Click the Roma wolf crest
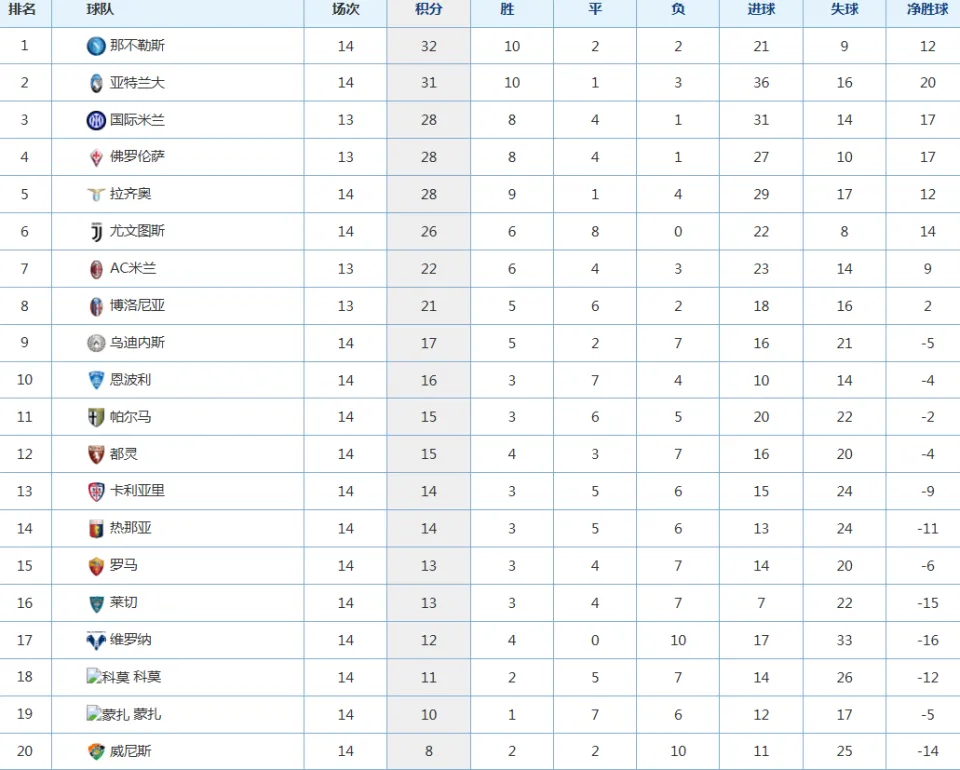960x770 pixels. pos(96,566)
